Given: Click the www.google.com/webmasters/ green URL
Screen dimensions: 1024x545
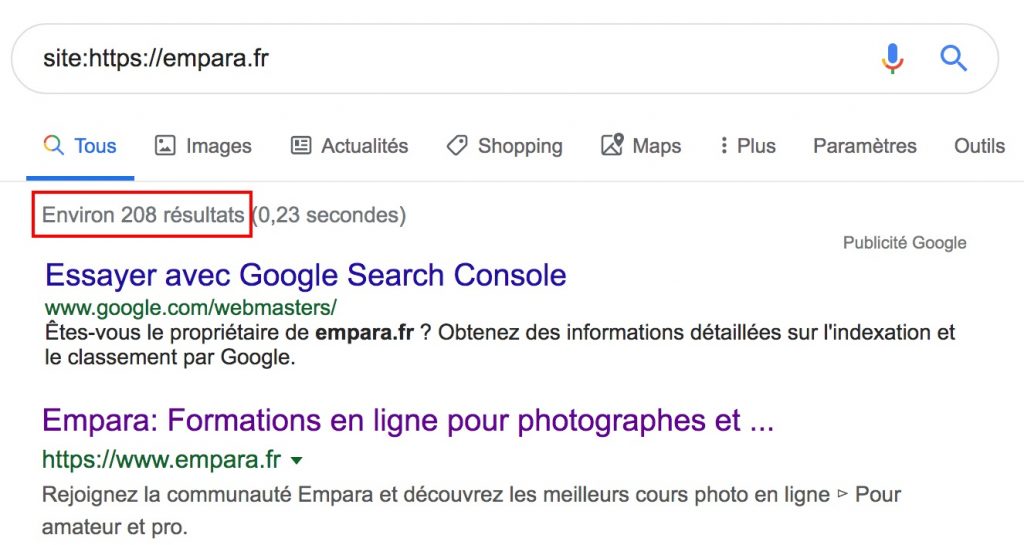Looking at the screenshot, I should tap(190, 307).
